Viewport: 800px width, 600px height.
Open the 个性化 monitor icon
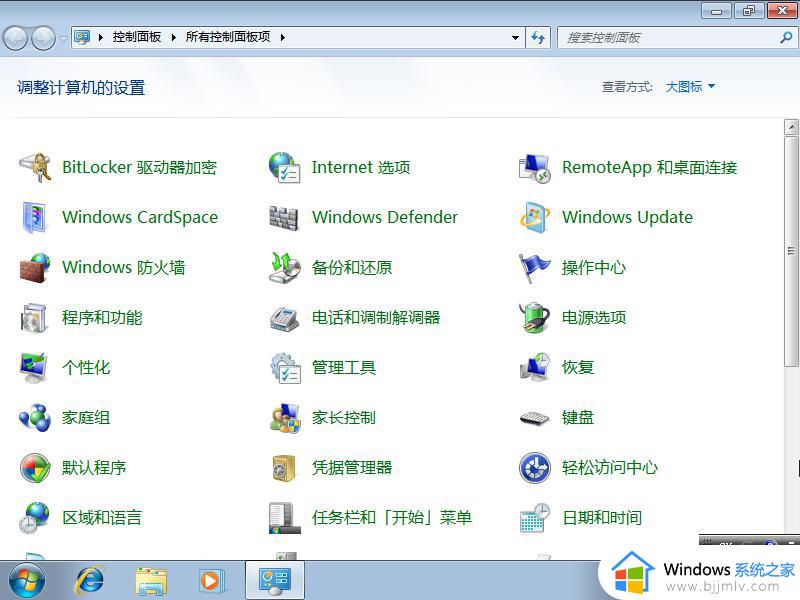(35, 367)
